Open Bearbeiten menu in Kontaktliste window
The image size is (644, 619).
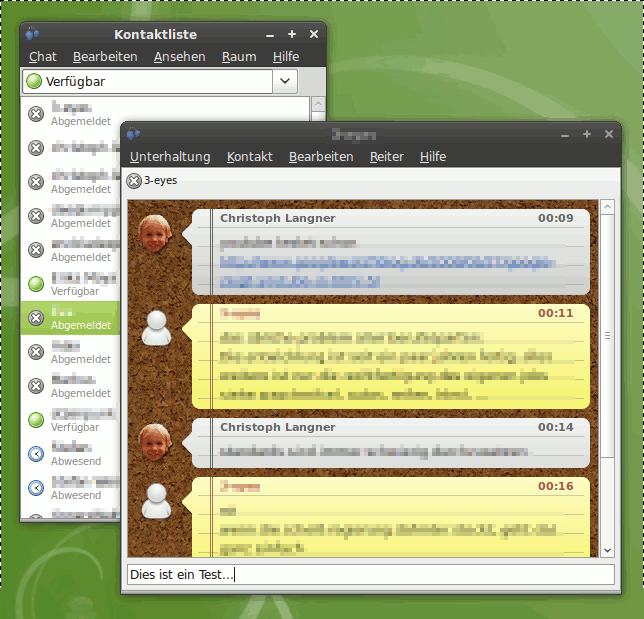click(105, 57)
